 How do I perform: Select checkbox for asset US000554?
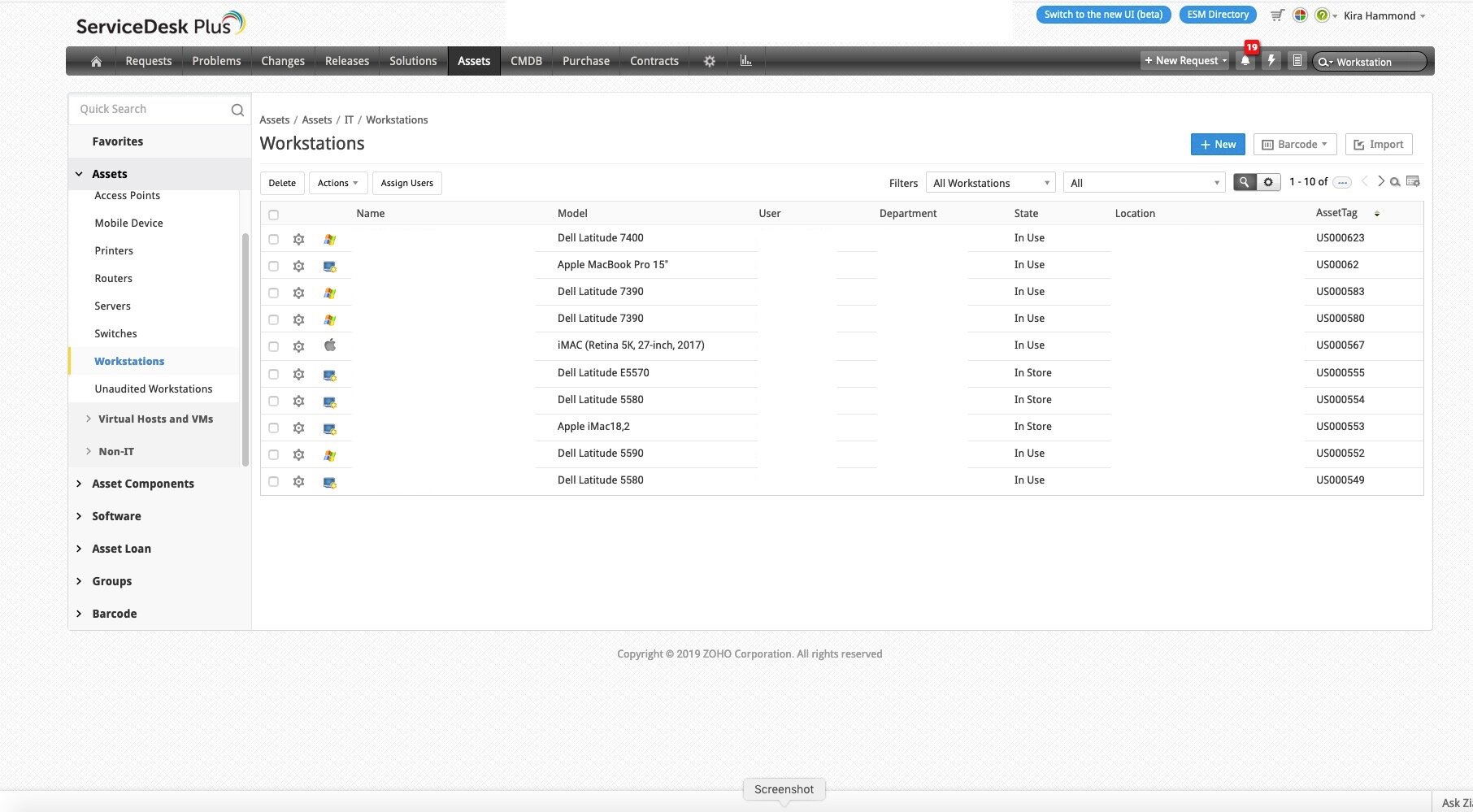[273, 401]
